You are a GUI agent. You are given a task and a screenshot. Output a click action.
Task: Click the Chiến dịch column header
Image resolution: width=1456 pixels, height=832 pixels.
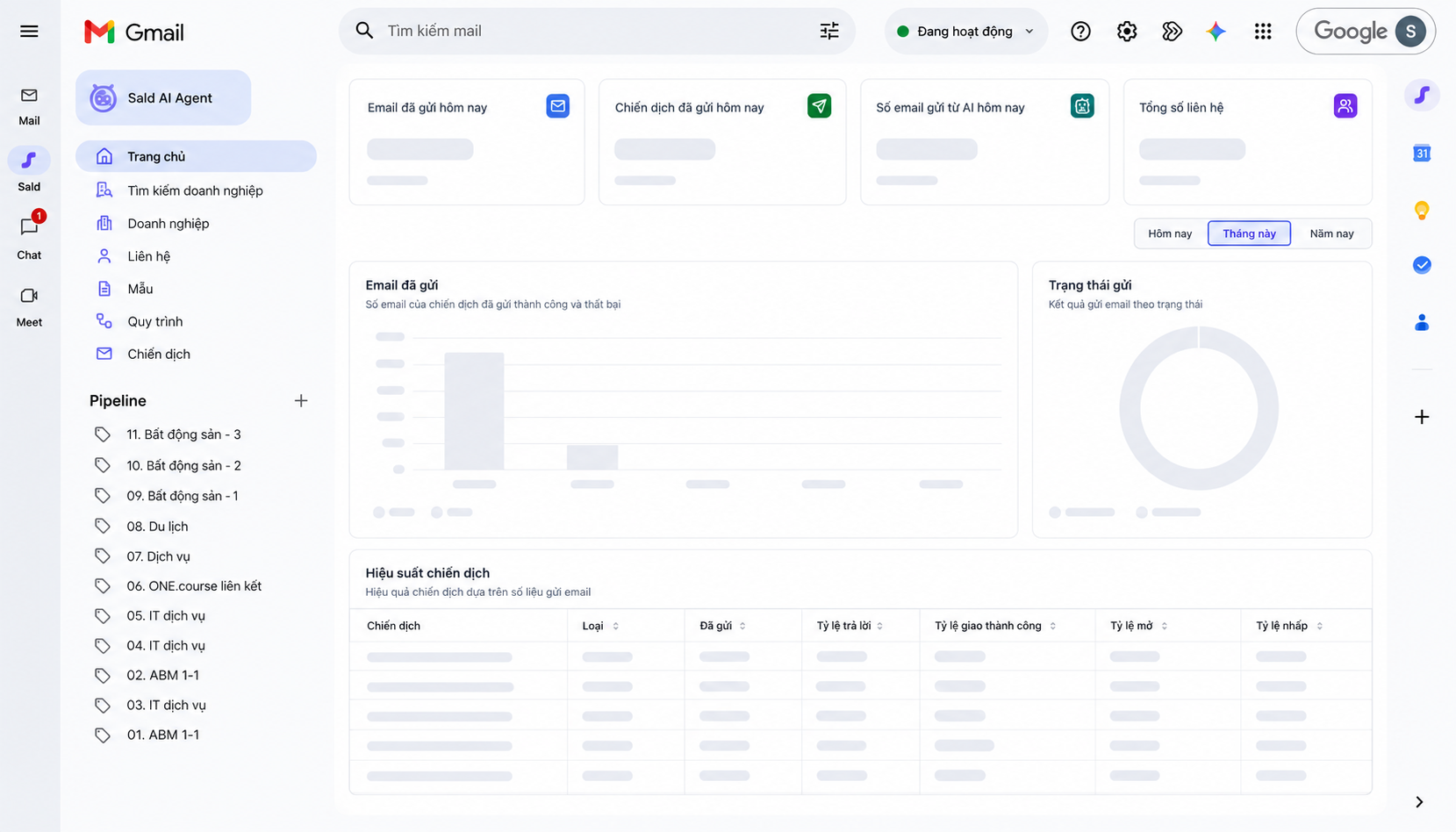coord(393,626)
